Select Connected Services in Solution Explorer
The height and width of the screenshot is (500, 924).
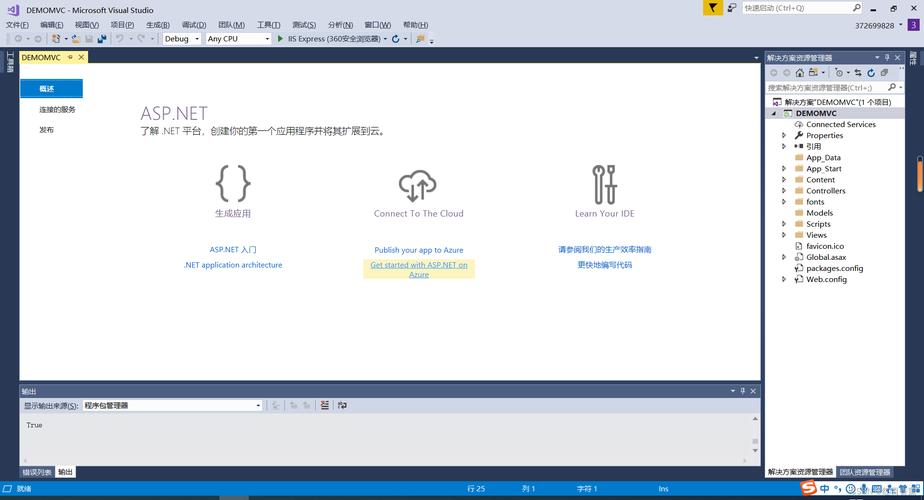point(841,124)
